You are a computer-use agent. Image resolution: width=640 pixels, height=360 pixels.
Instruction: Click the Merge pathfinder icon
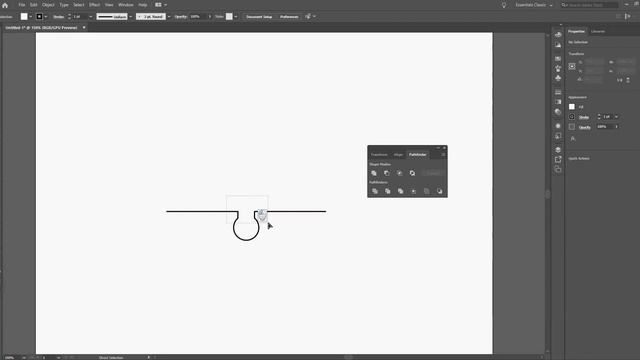point(400,191)
